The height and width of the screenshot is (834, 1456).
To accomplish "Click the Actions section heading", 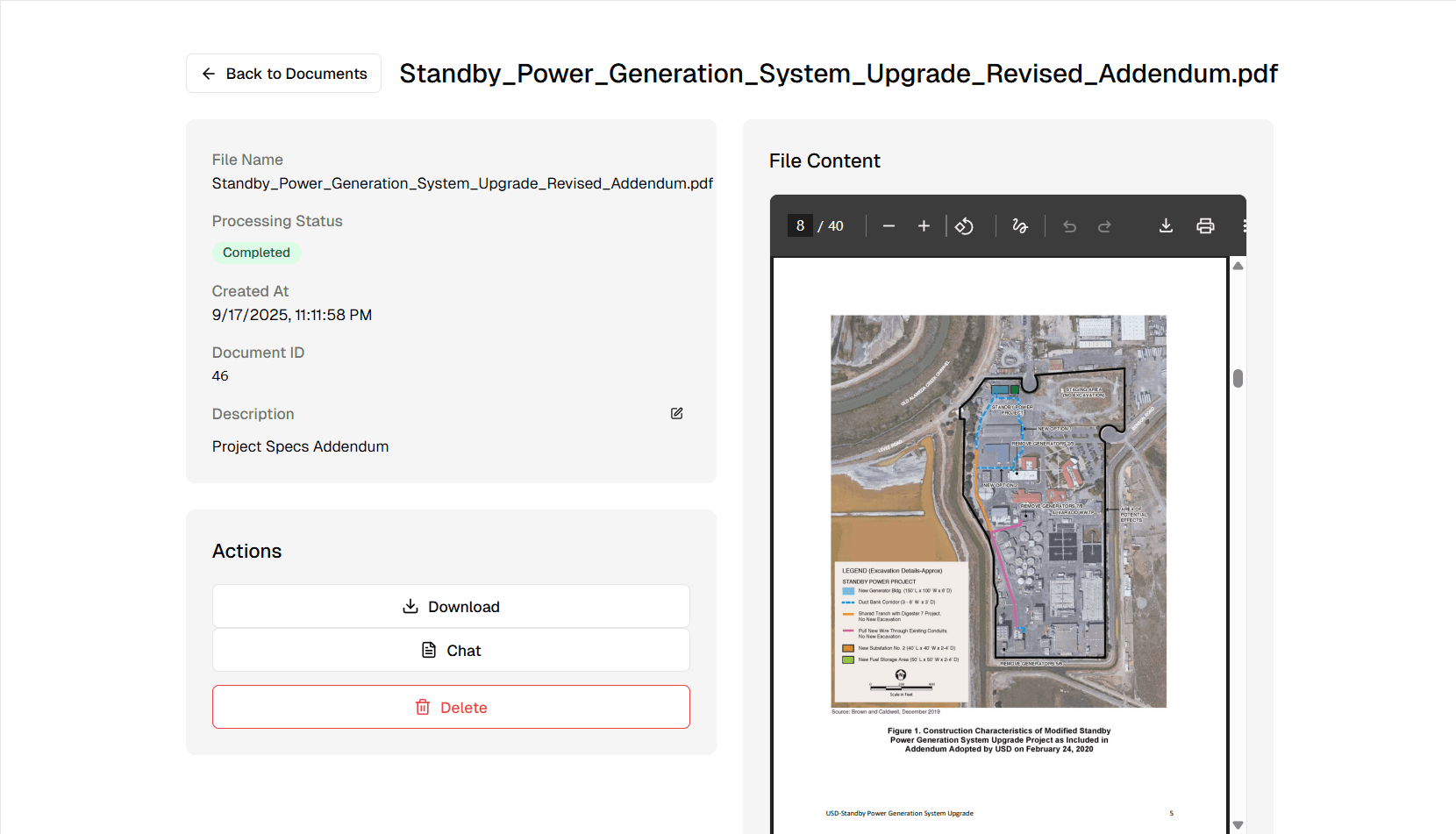I will pyautogui.click(x=246, y=552).
